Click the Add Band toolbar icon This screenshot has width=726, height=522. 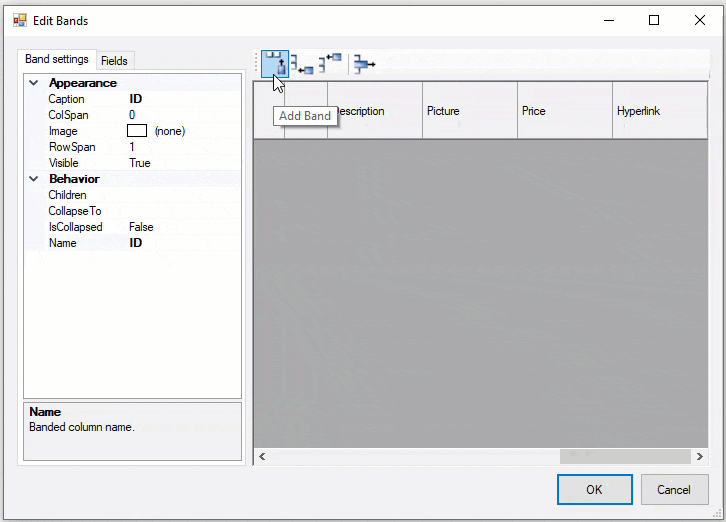click(276, 64)
